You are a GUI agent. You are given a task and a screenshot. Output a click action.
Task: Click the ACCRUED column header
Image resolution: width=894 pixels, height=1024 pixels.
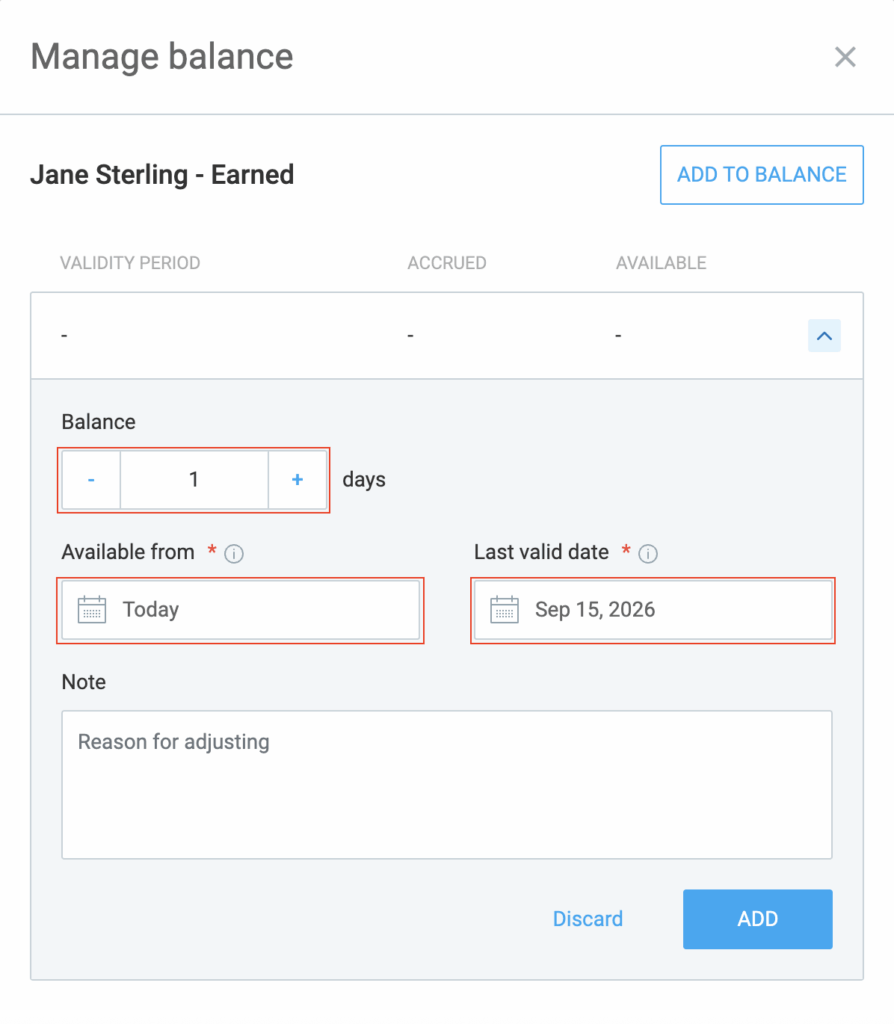click(x=446, y=263)
